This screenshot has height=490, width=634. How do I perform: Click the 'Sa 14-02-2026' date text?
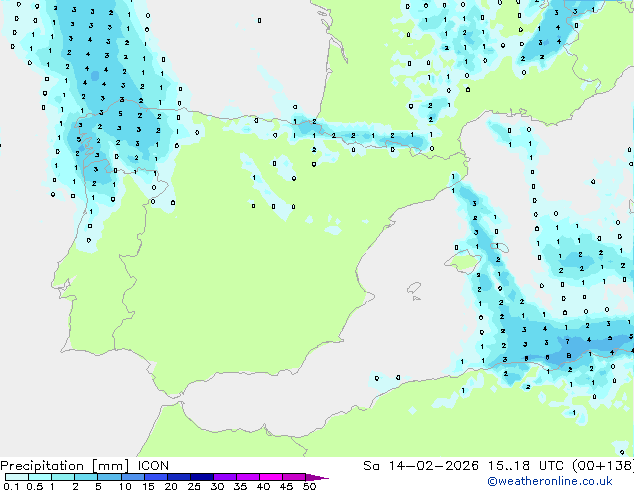pyautogui.click(x=421, y=466)
